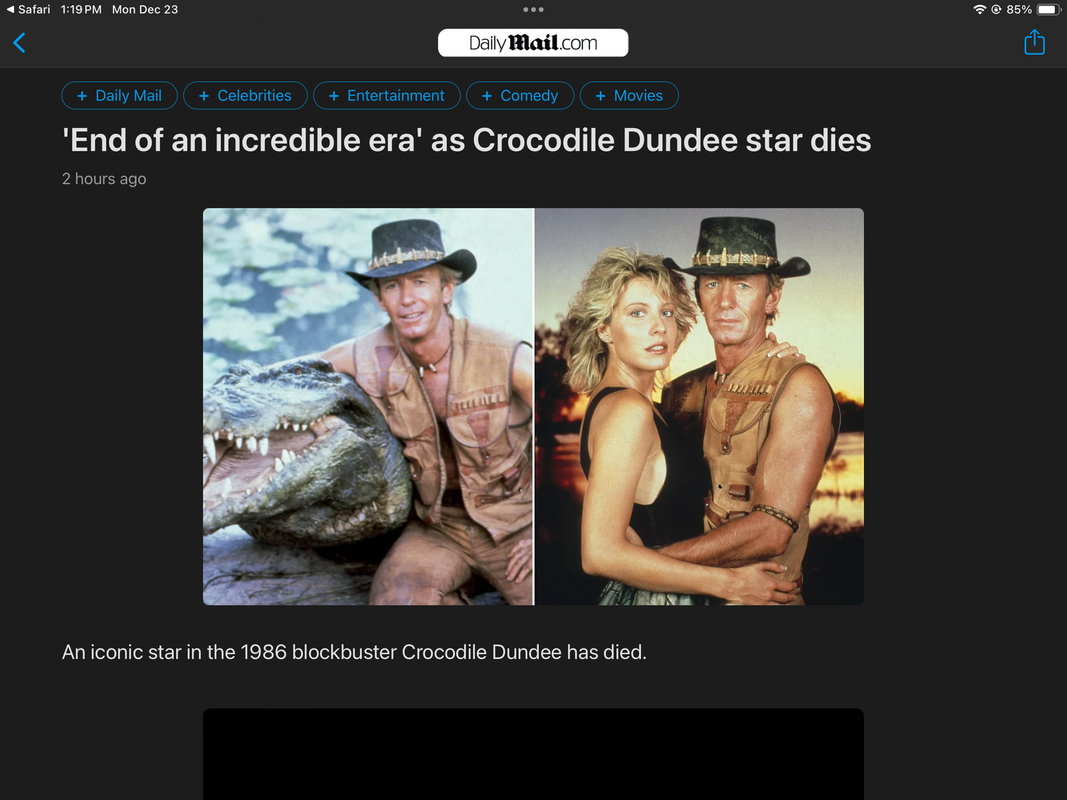The image size is (1067, 800).
Task: Open the share sheet icon
Action: click(1034, 42)
